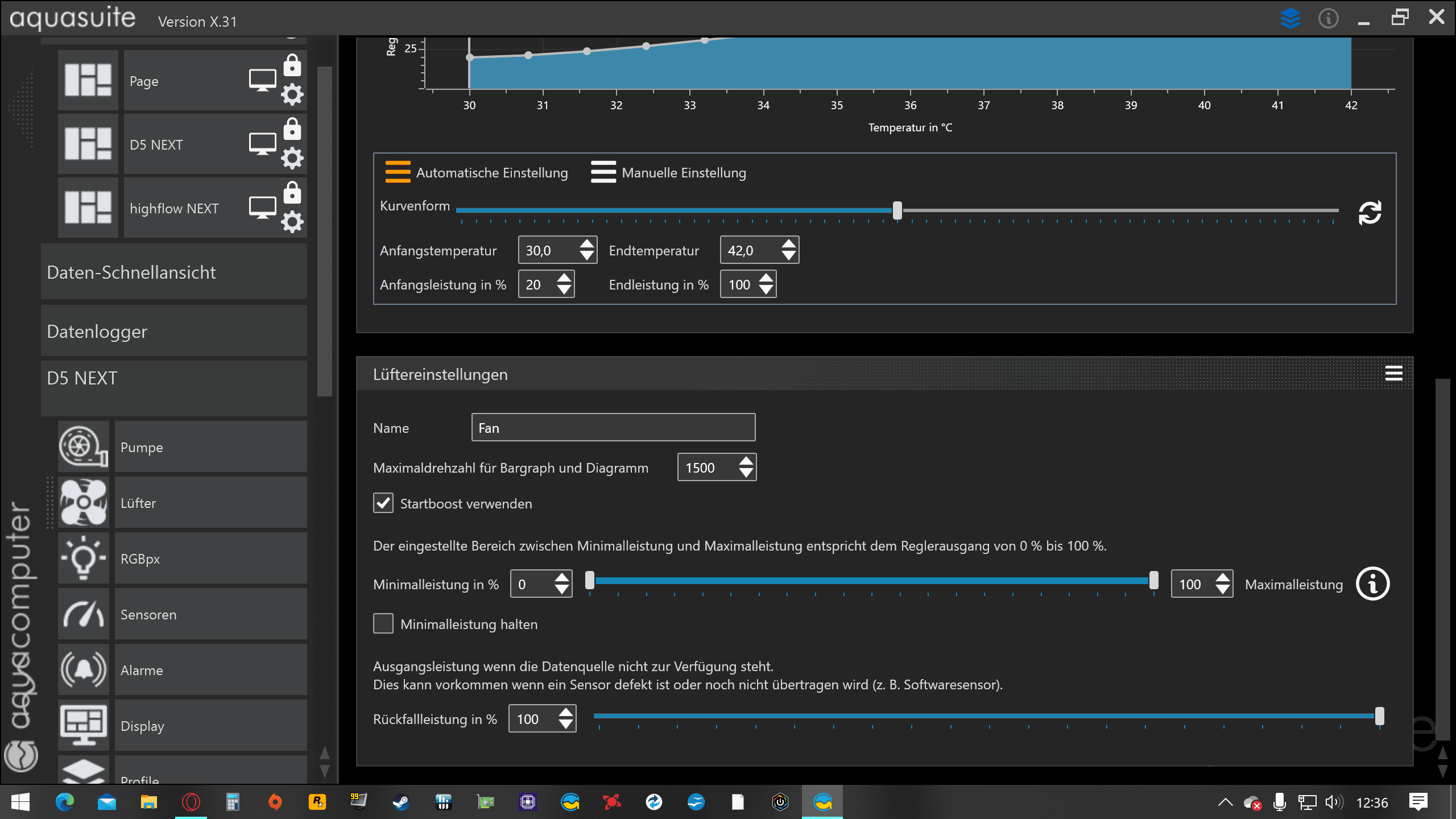Open the Alarme bell icon
Image resolution: width=1456 pixels, height=819 pixels.
pyautogui.click(x=84, y=670)
